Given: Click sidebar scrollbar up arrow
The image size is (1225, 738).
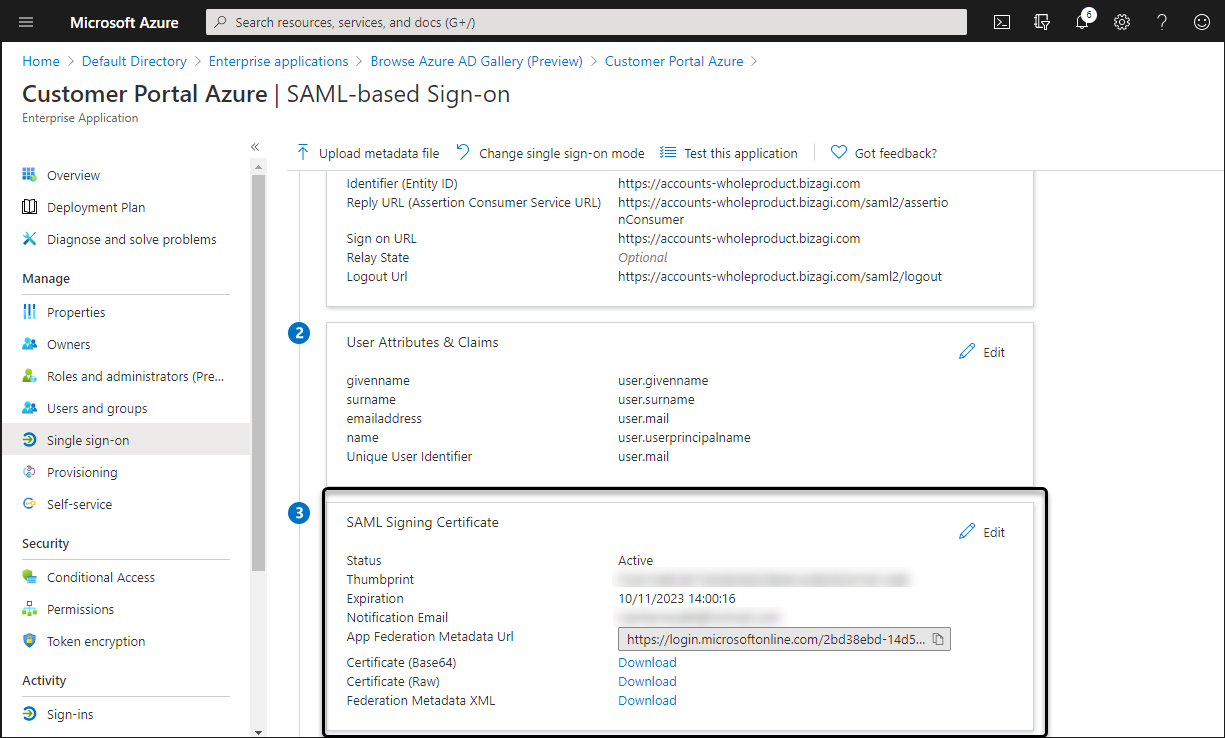Looking at the screenshot, I should coord(259,166).
